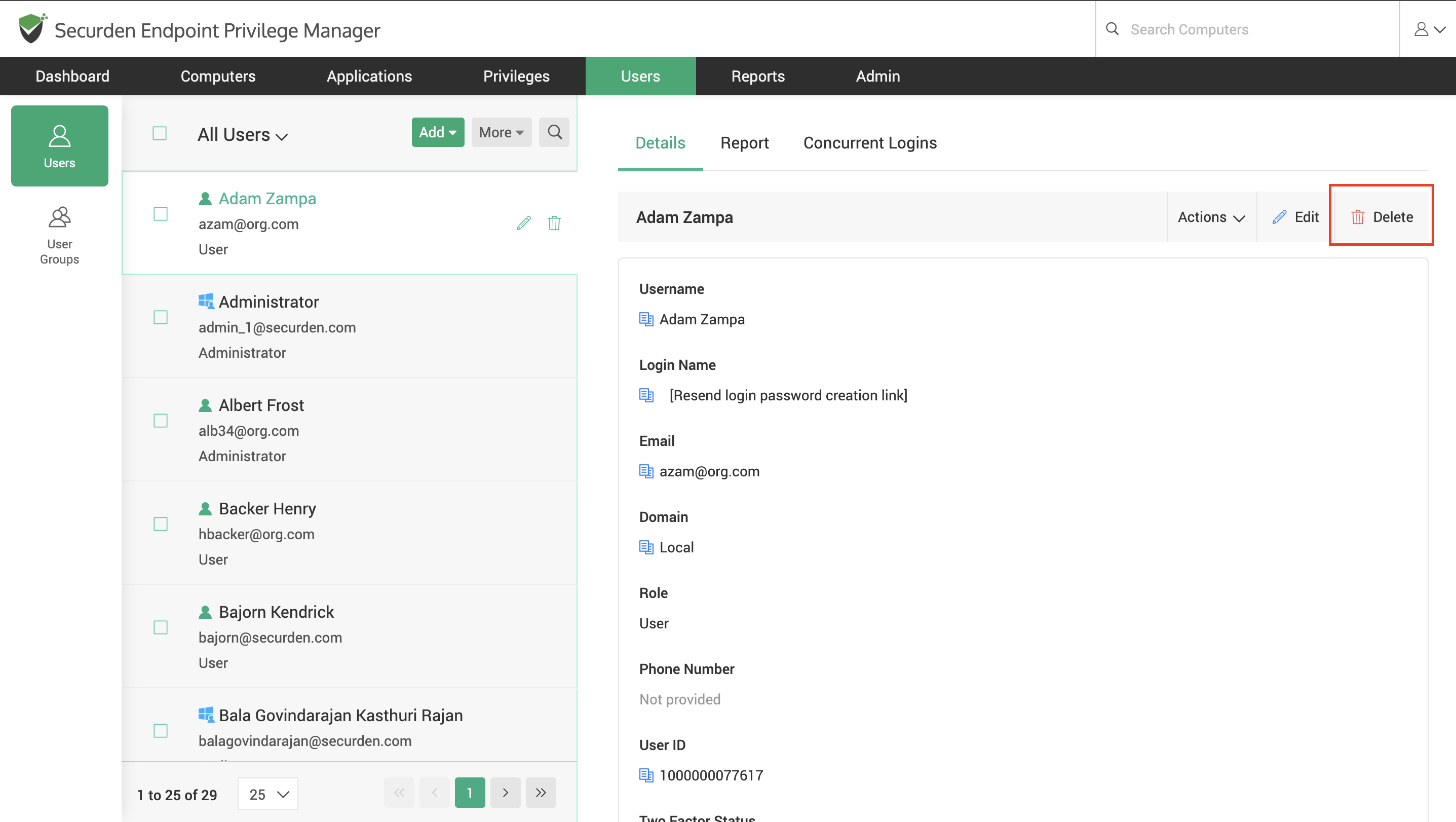
Task: Go to the last page of users
Action: click(x=541, y=793)
